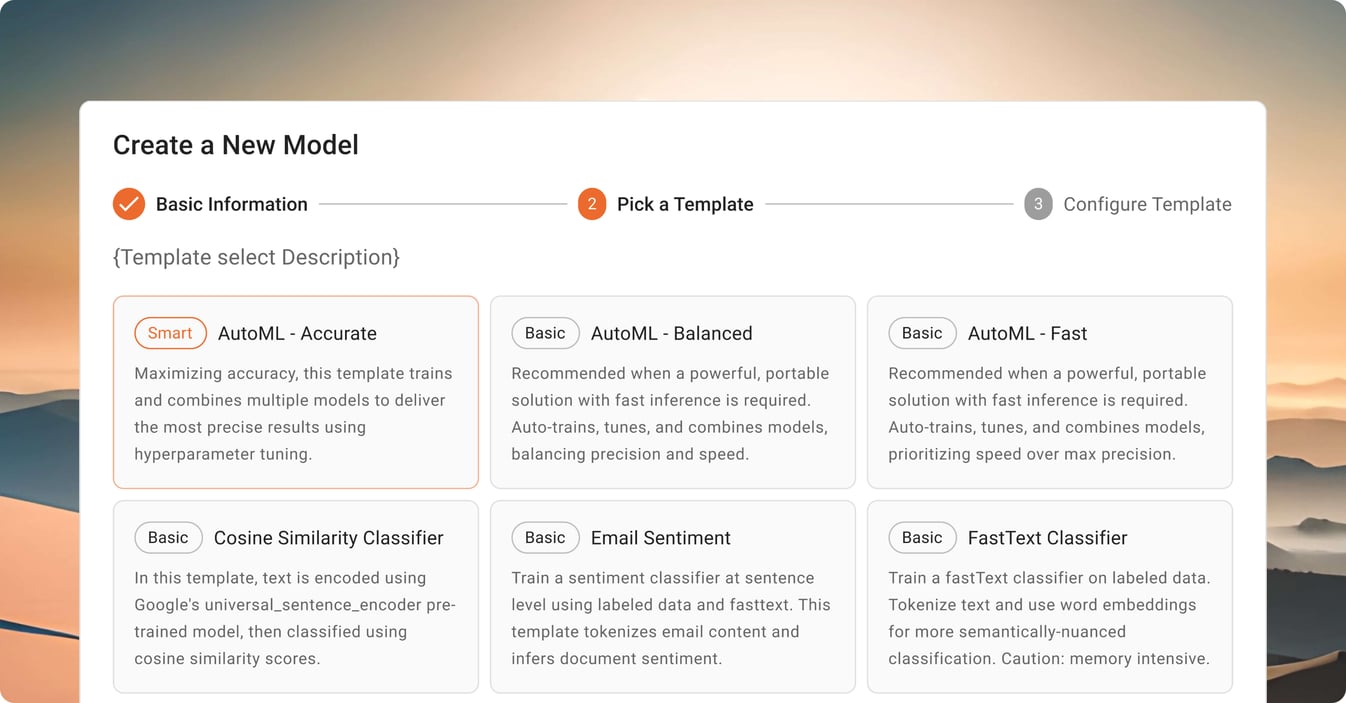Click the Basic badge on Cosine Similarity Classifier
Image resolution: width=1346 pixels, height=703 pixels.
[168, 537]
